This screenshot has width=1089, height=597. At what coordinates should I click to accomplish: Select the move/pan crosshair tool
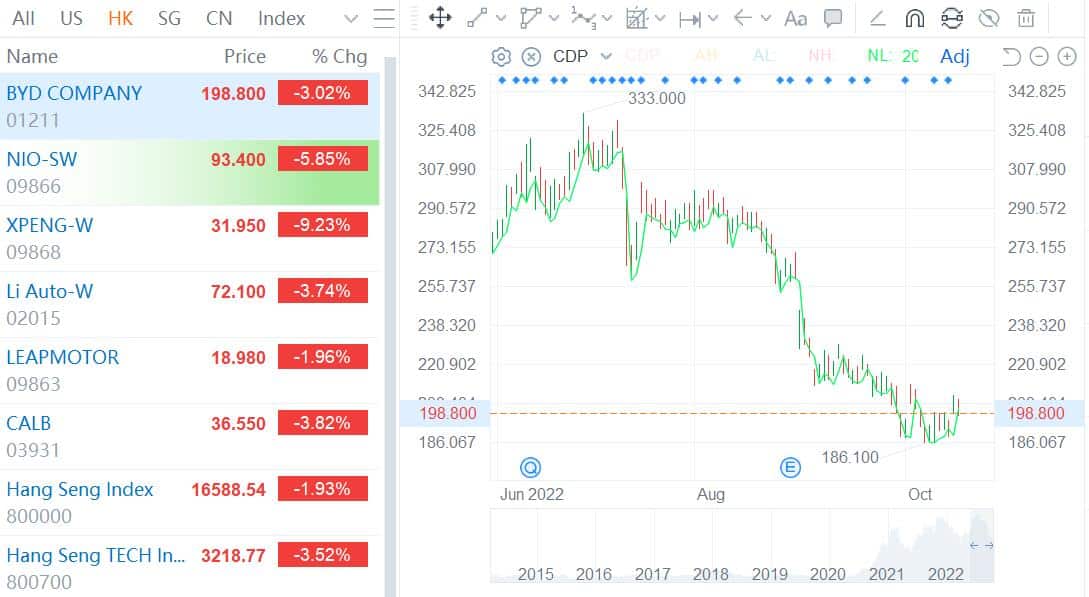(x=439, y=18)
